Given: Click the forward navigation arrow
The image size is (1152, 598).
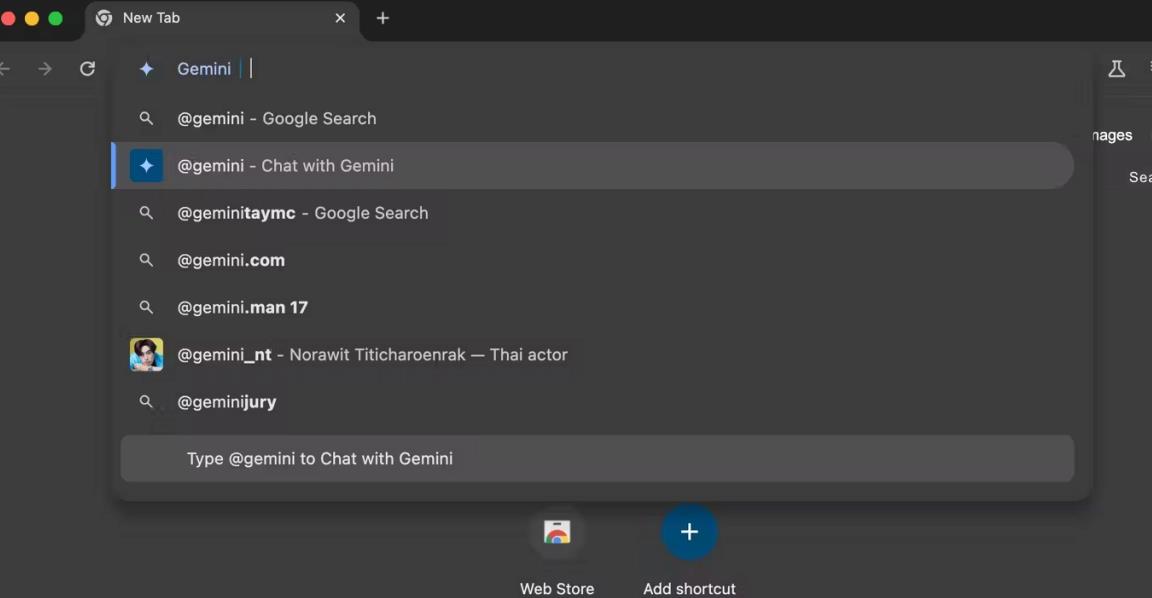Looking at the screenshot, I should click(44, 69).
